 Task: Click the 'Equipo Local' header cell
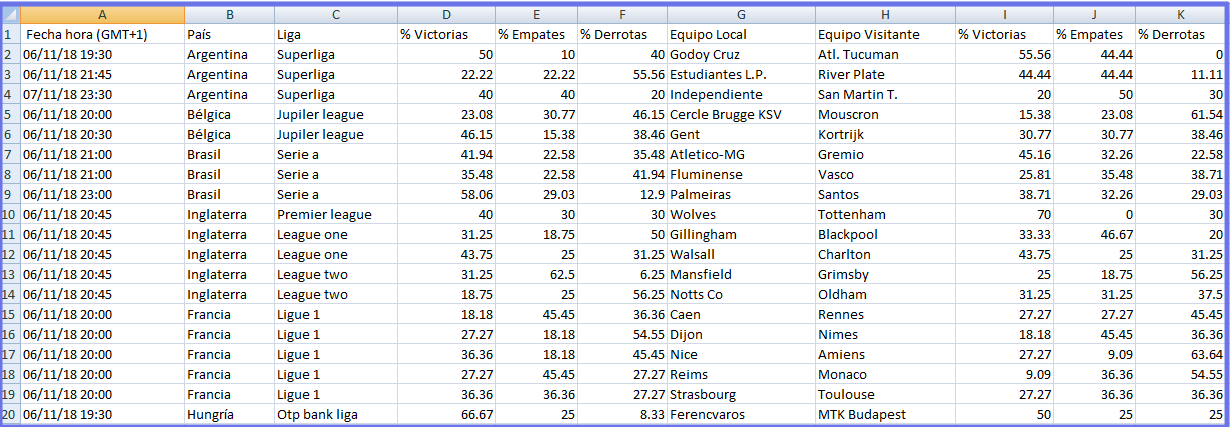coord(741,34)
